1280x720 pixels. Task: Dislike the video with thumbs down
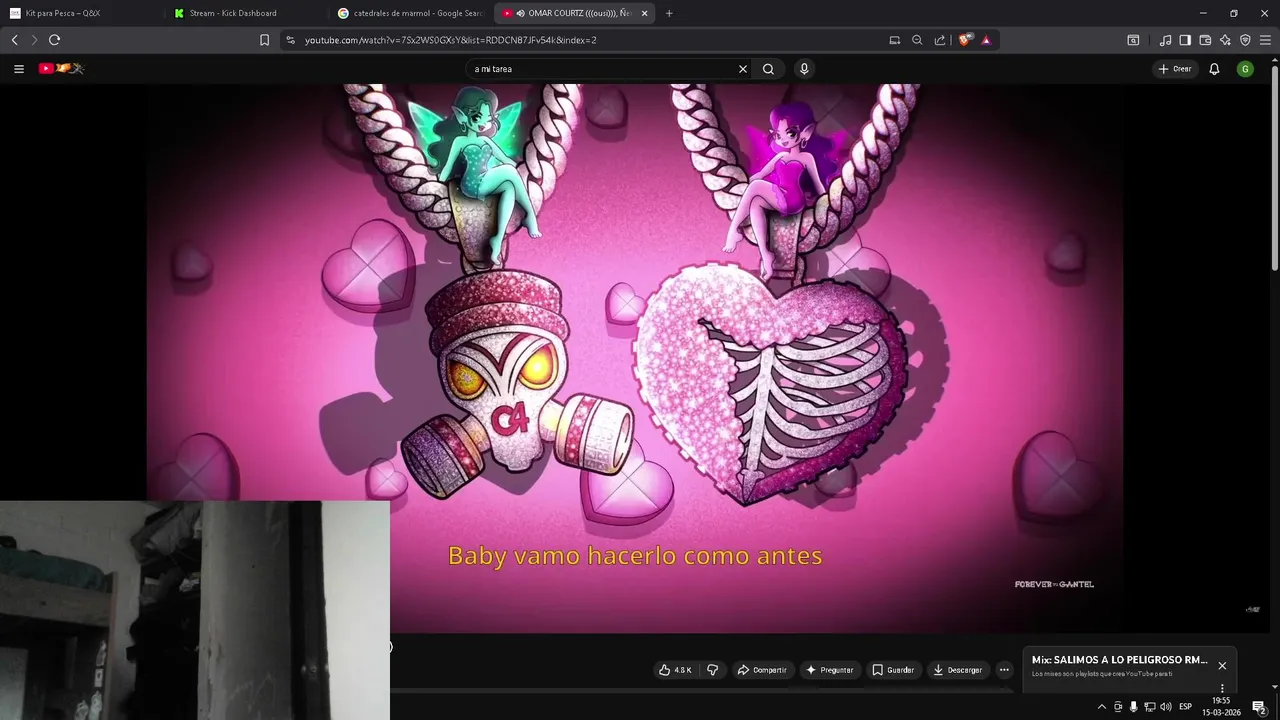click(x=713, y=670)
